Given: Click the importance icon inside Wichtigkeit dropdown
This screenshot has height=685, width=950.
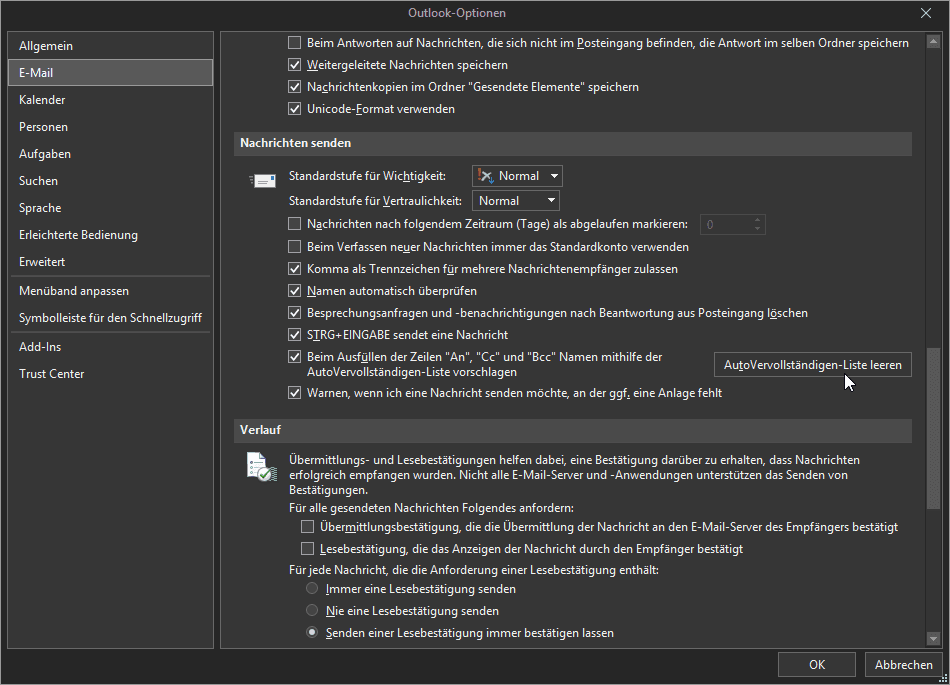Looking at the screenshot, I should [x=485, y=176].
